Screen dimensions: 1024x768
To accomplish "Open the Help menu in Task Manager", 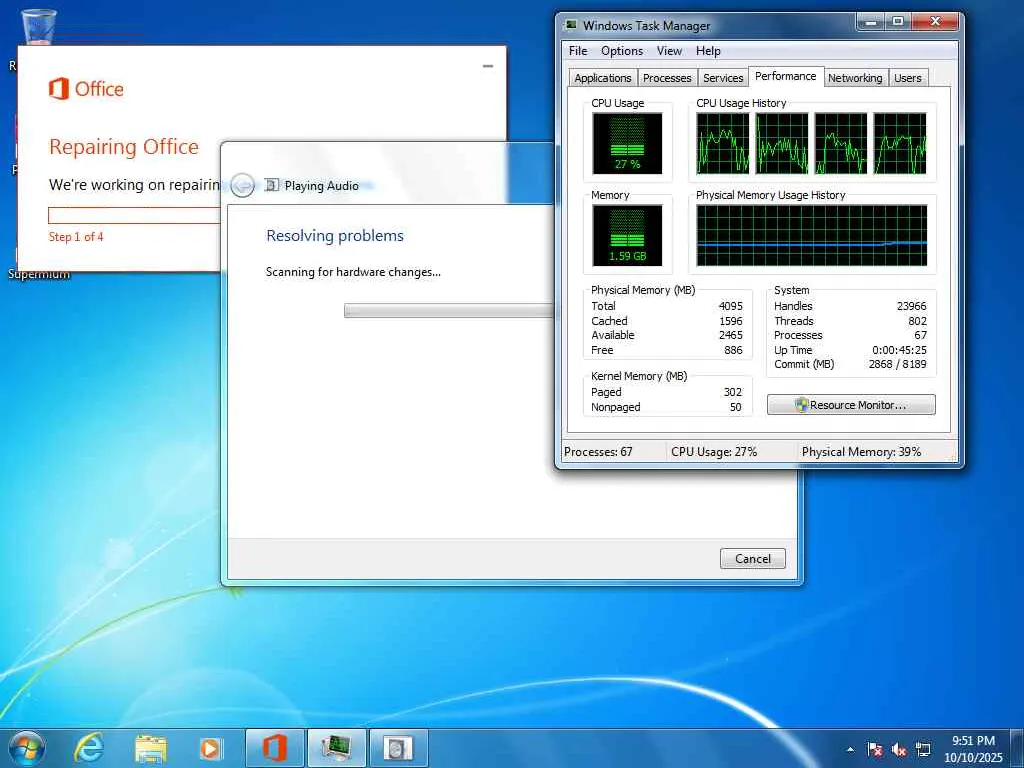I will pyautogui.click(x=708, y=51).
